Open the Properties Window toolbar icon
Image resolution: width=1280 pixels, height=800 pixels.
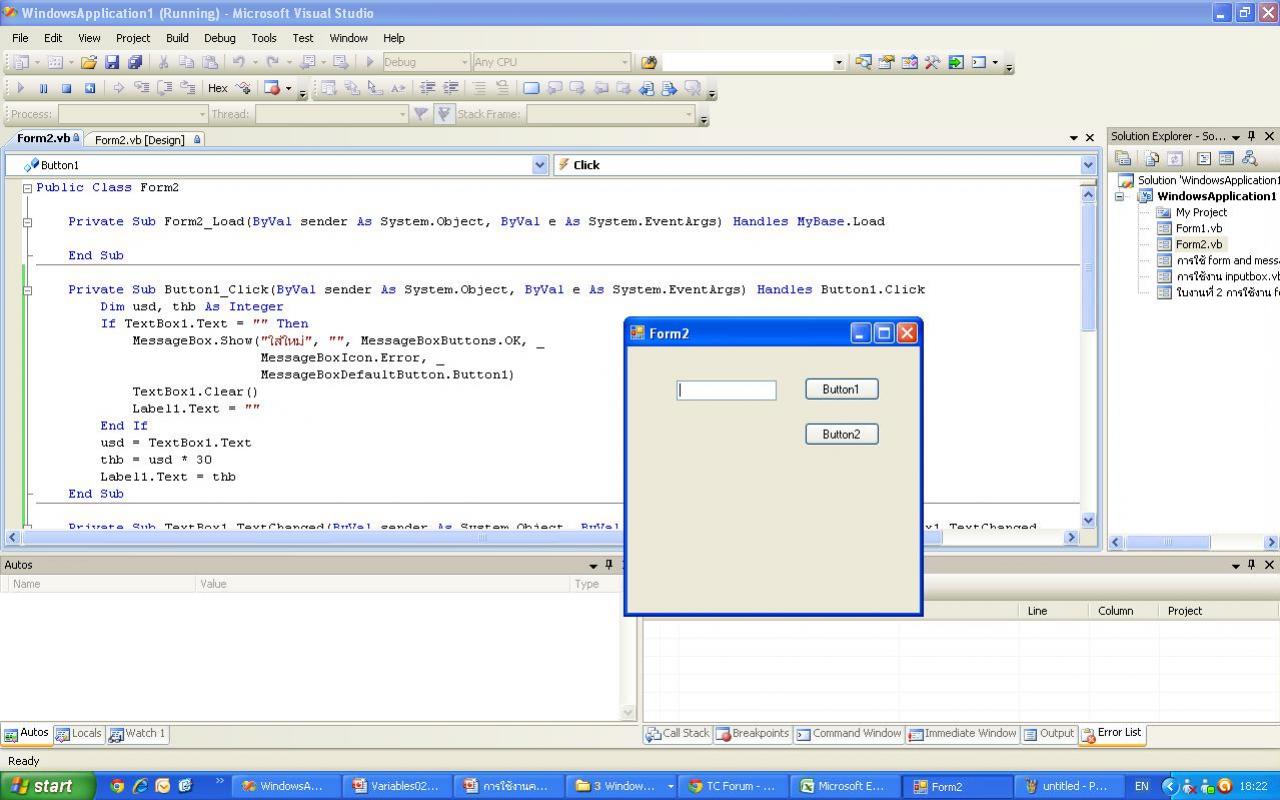[886, 62]
